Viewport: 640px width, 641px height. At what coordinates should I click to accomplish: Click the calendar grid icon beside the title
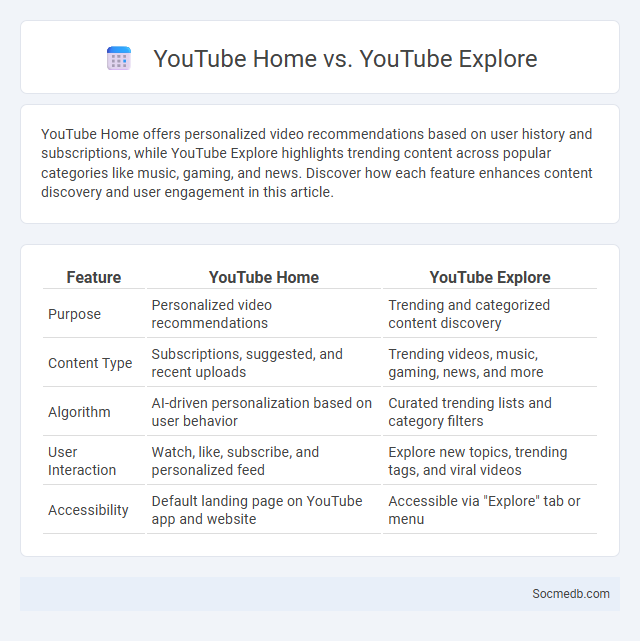coord(119,58)
